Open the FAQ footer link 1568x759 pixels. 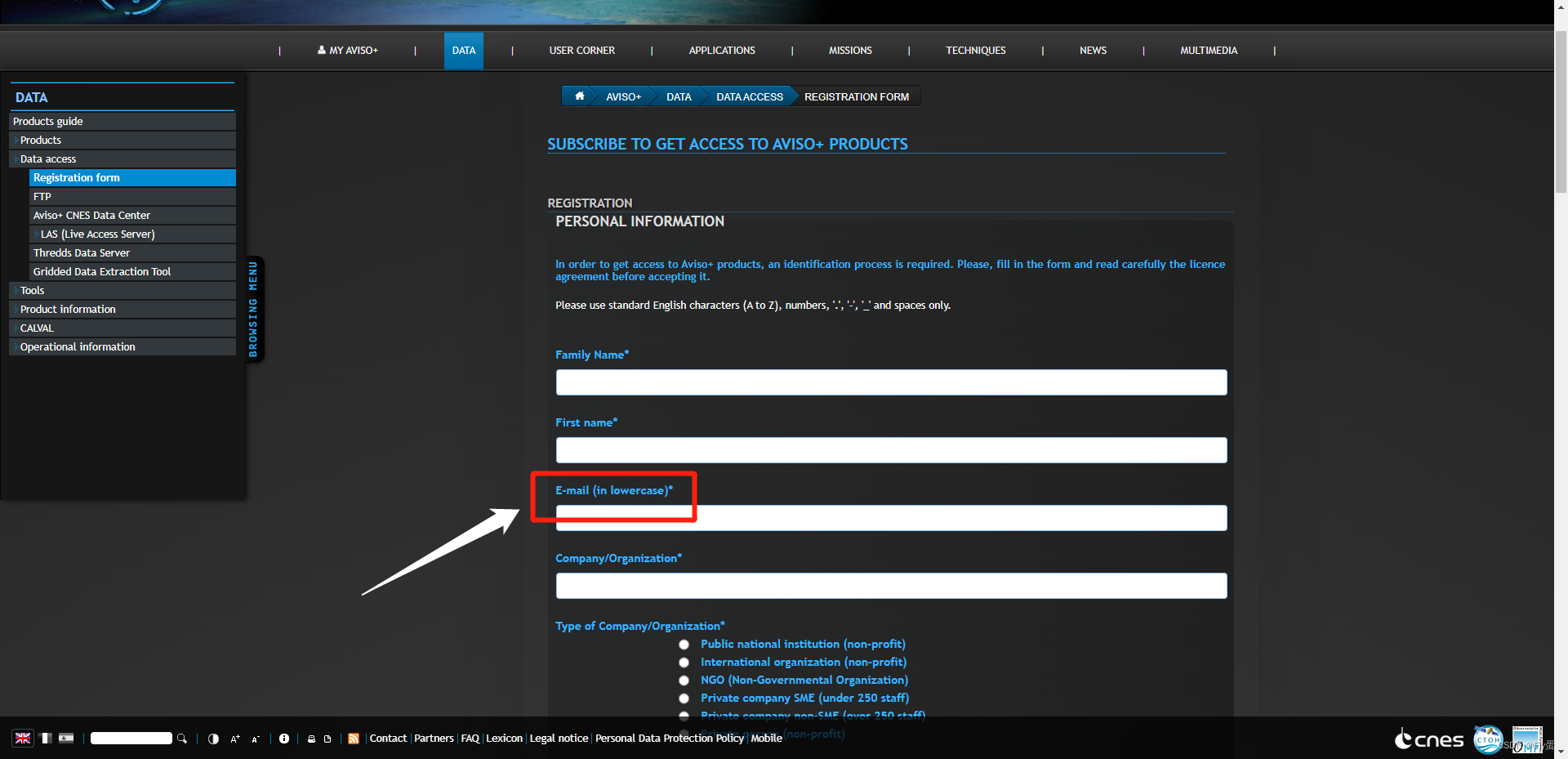[x=470, y=738]
